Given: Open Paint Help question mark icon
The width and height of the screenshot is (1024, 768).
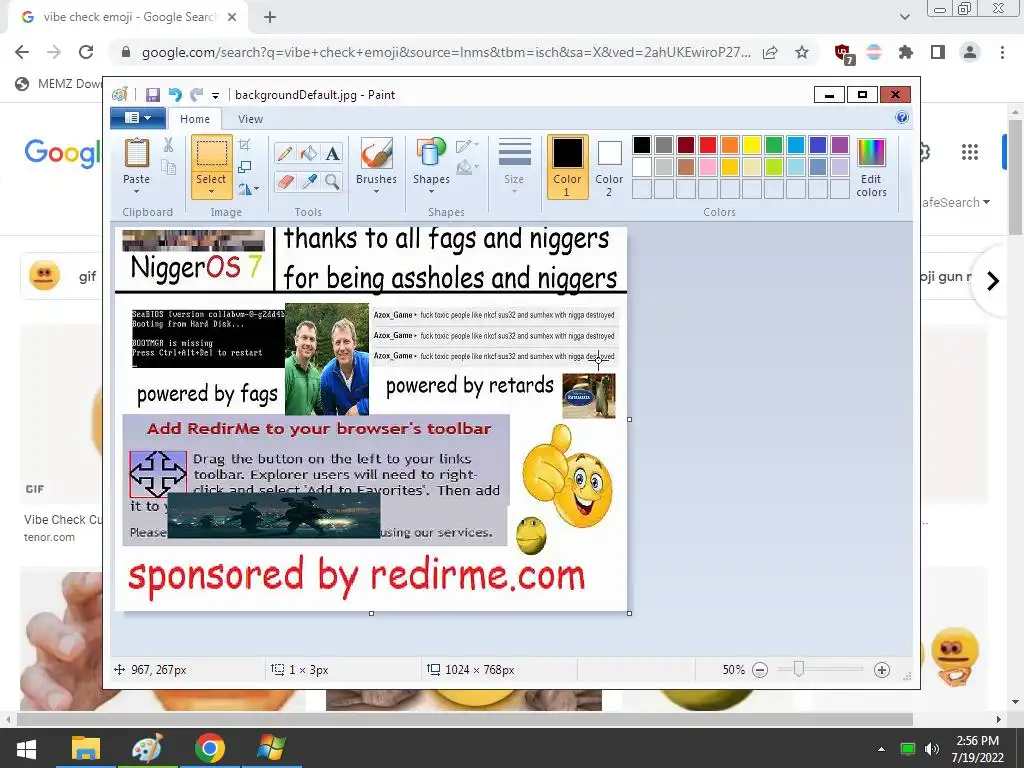Looking at the screenshot, I should point(902,118).
